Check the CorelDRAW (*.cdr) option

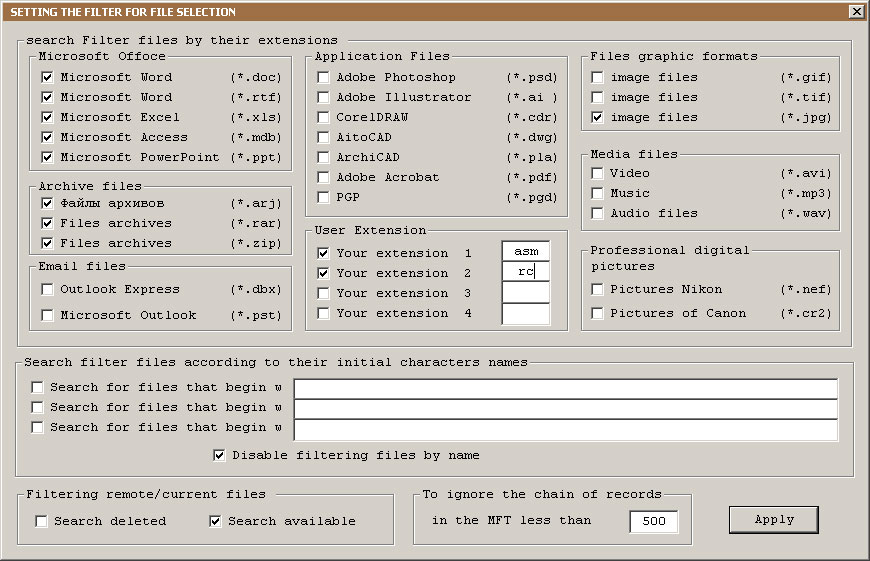[323, 117]
